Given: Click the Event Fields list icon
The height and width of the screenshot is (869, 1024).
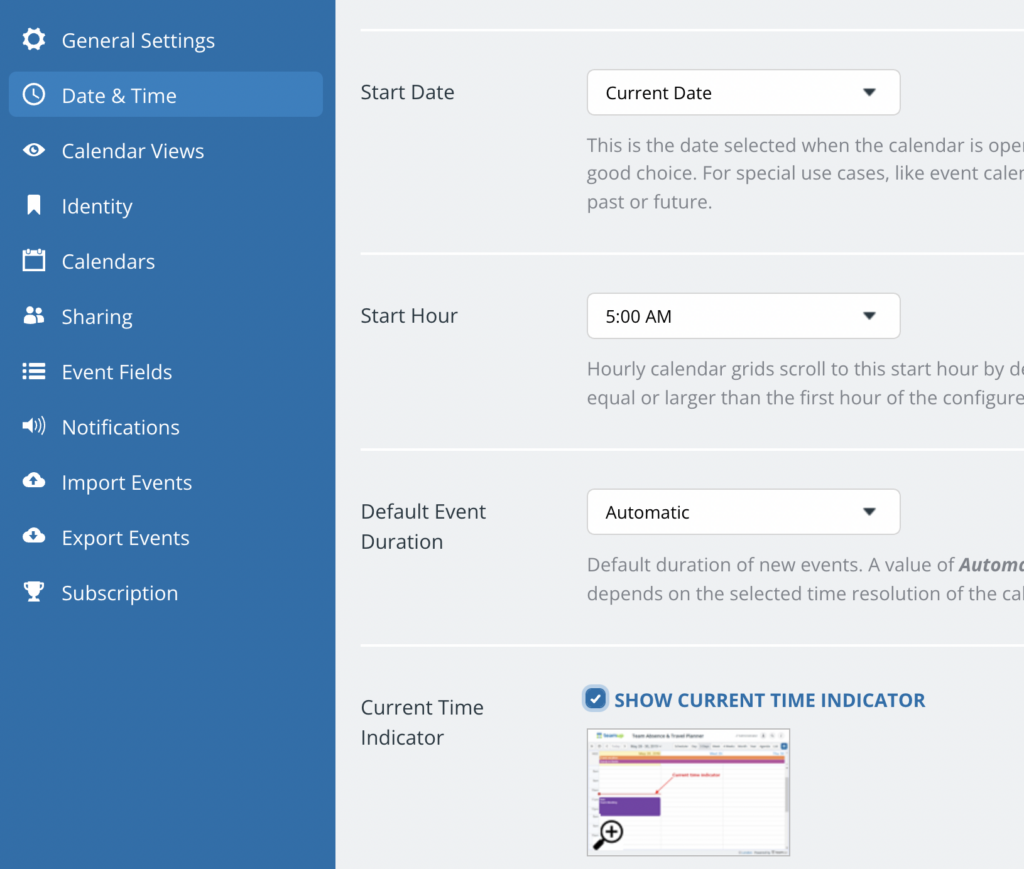Looking at the screenshot, I should coord(34,372).
